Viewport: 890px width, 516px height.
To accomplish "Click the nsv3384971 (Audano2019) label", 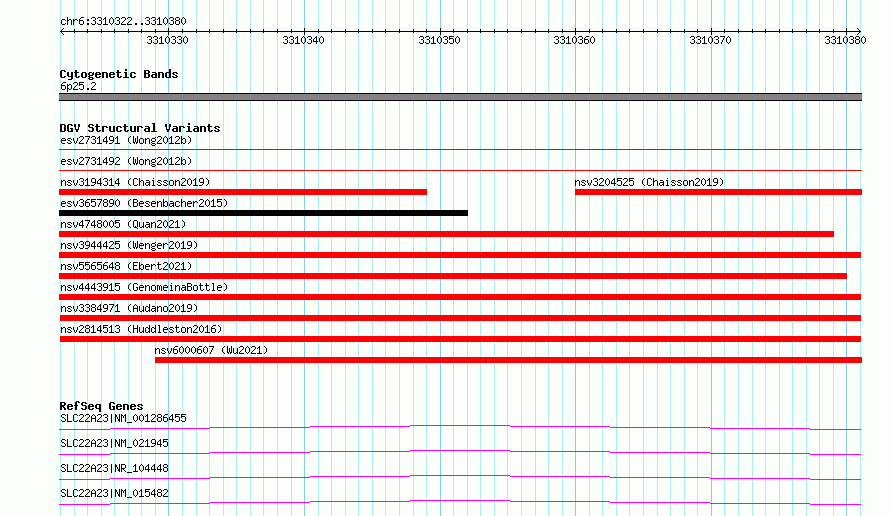I will tap(129, 308).
